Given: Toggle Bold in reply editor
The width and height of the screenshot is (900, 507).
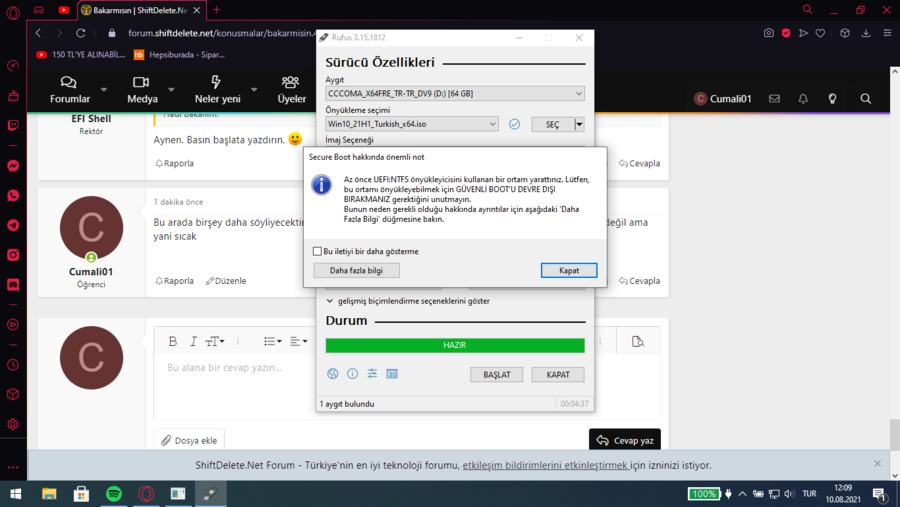Looking at the screenshot, I should [x=172, y=342].
